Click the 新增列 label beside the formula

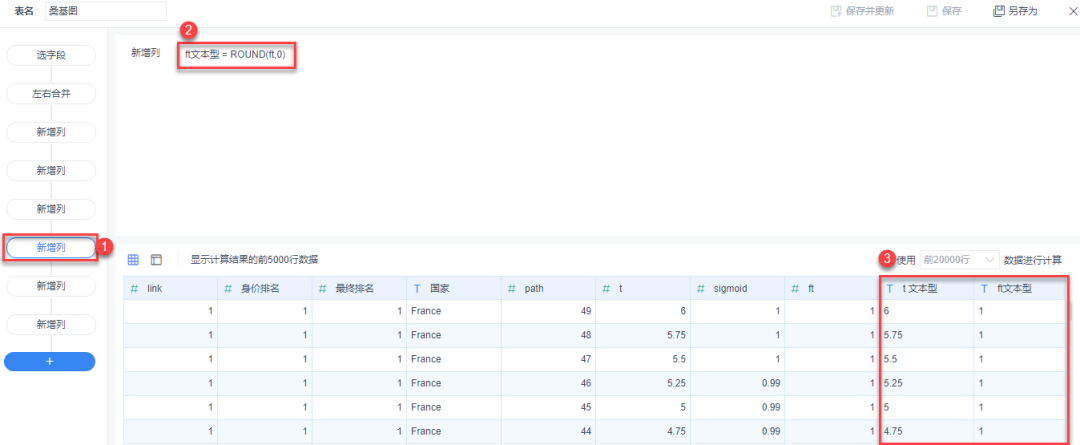coord(145,53)
